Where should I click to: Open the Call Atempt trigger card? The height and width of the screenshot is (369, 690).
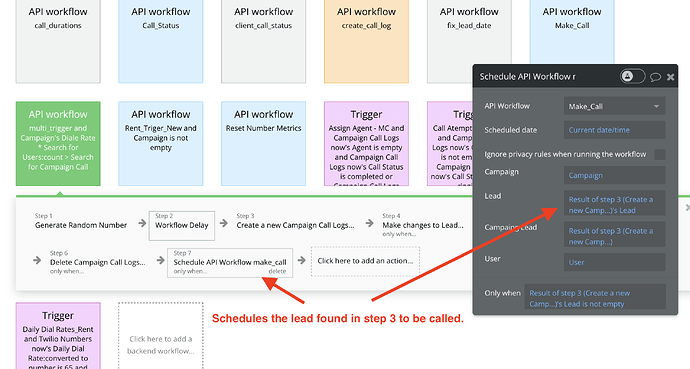pyautogui.click(x=450, y=143)
